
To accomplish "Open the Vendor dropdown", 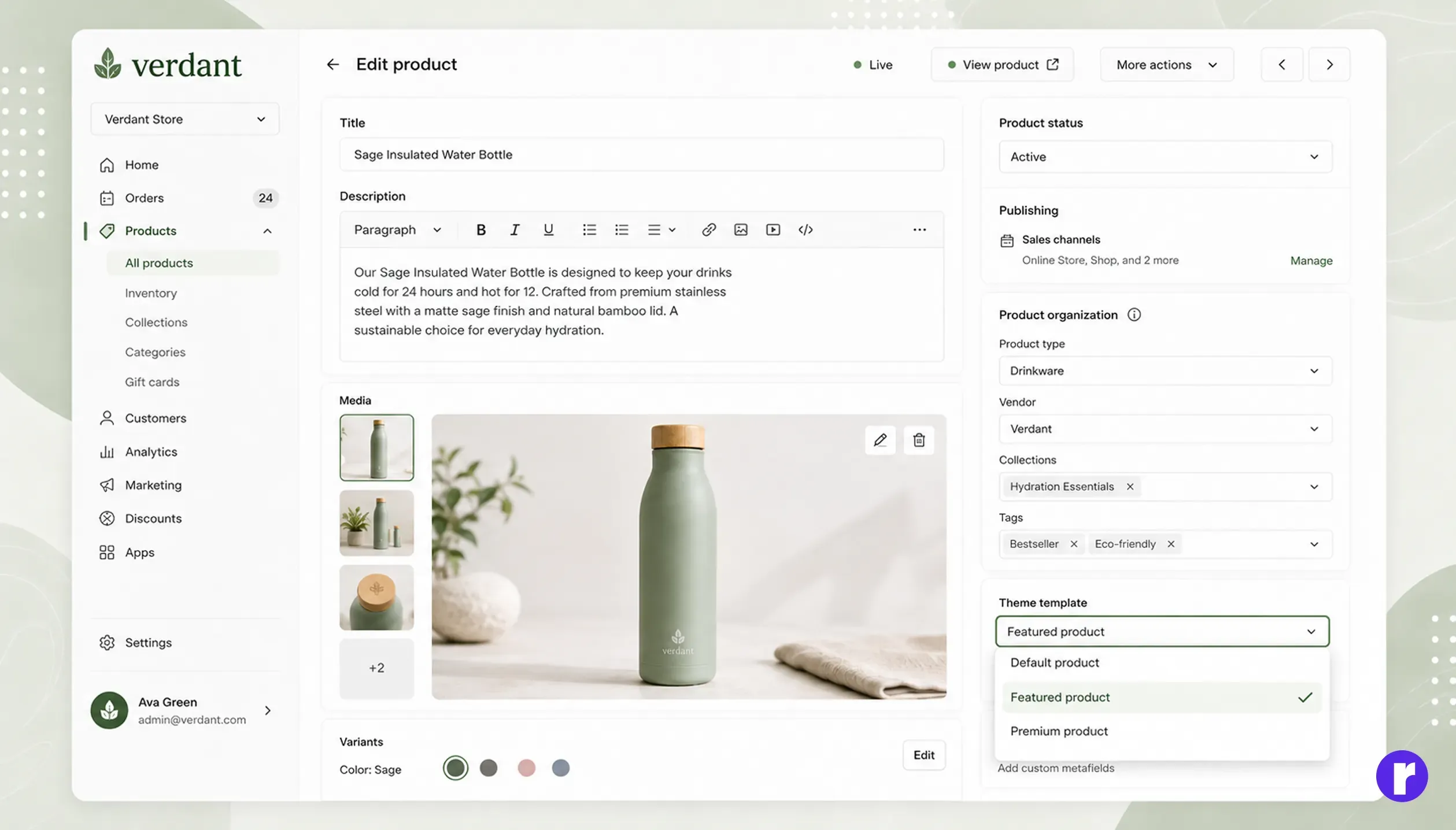I will pos(1166,429).
